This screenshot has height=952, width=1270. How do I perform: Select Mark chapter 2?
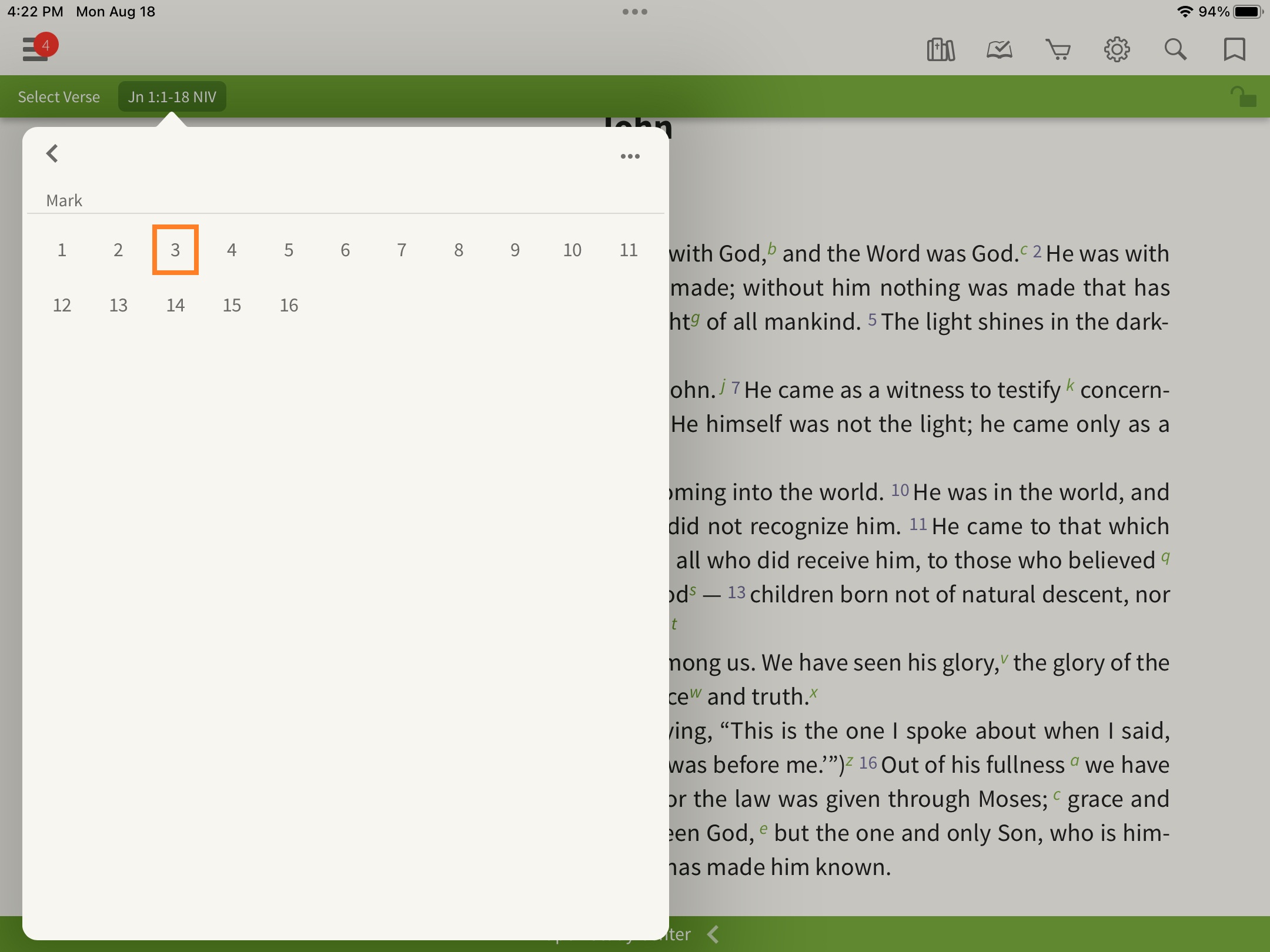pyautogui.click(x=118, y=250)
